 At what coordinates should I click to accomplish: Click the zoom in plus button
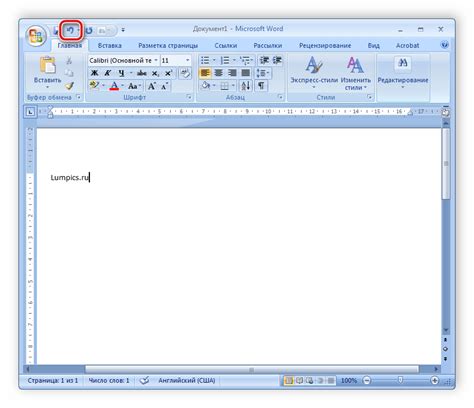[x=435, y=380]
